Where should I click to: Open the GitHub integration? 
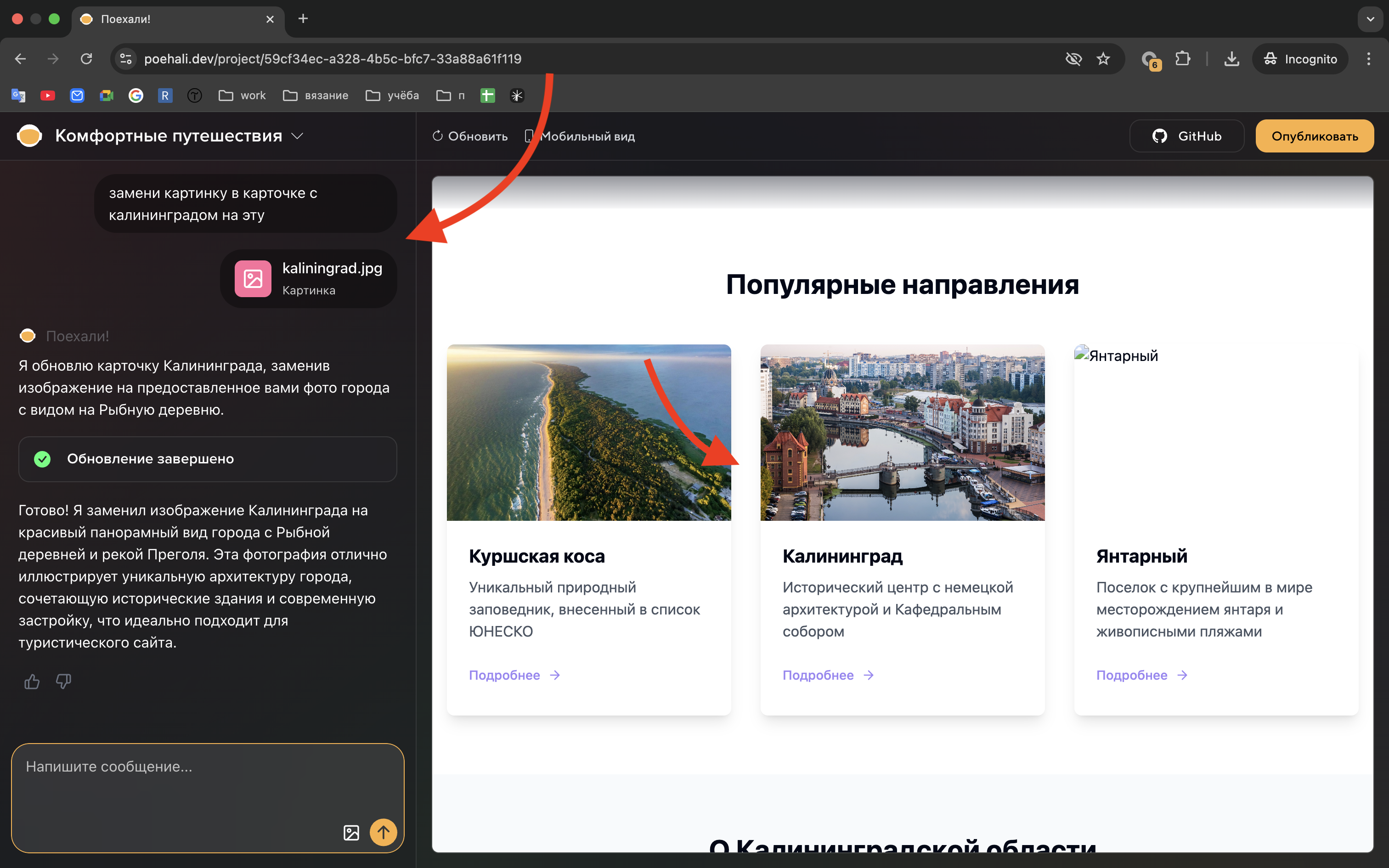pyautogui.click(x=1186, y=135)
